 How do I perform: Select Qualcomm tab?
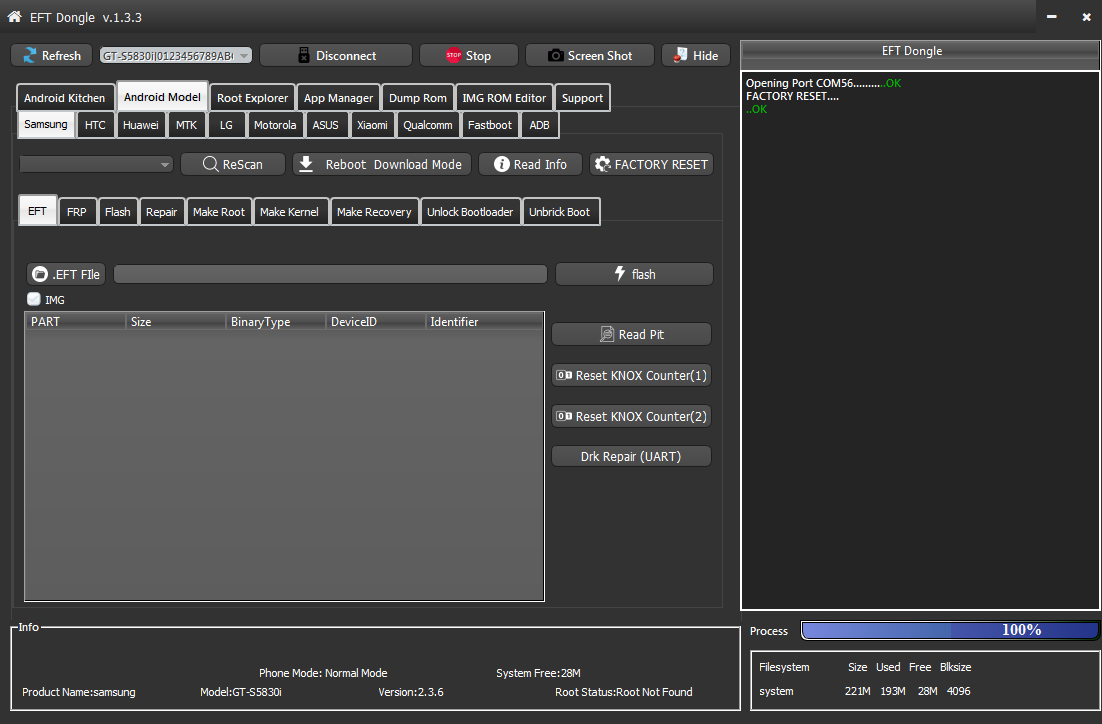point(427,125)
